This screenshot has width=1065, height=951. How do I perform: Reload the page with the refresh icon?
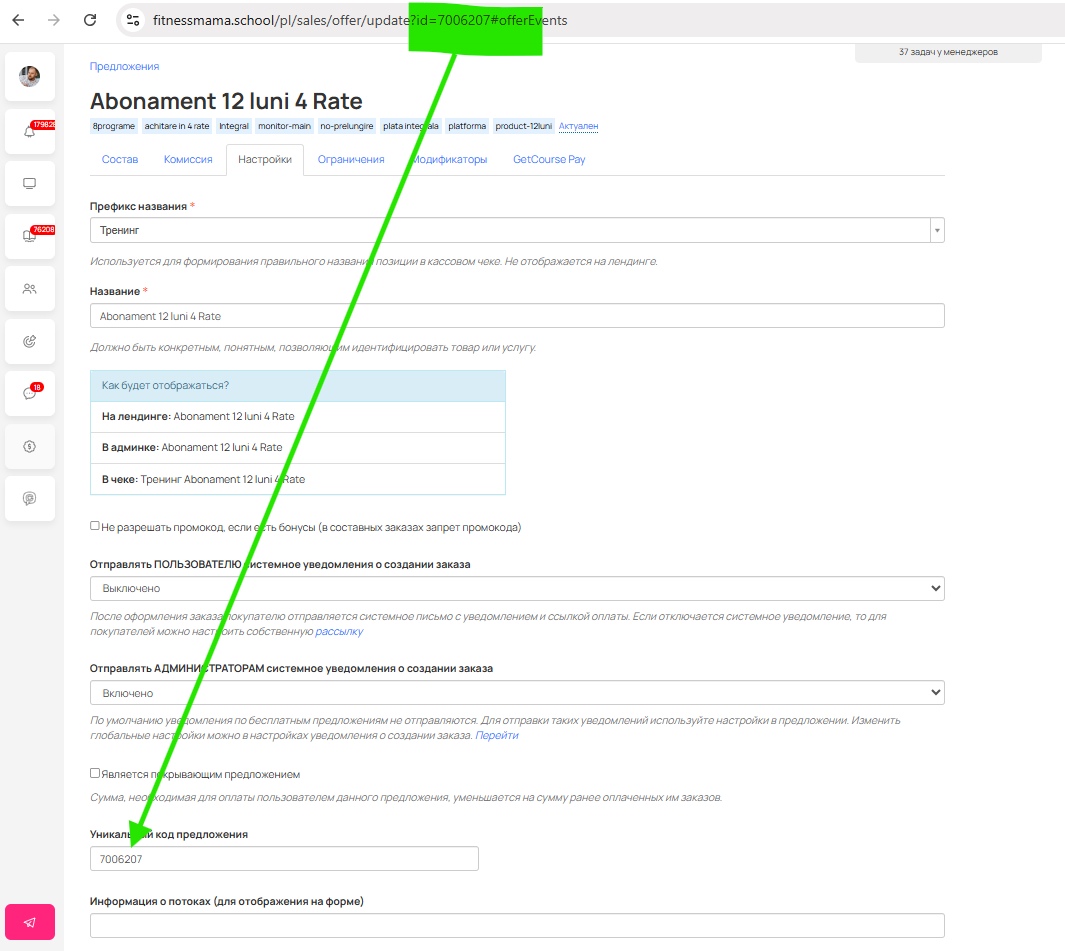[90, 20]
